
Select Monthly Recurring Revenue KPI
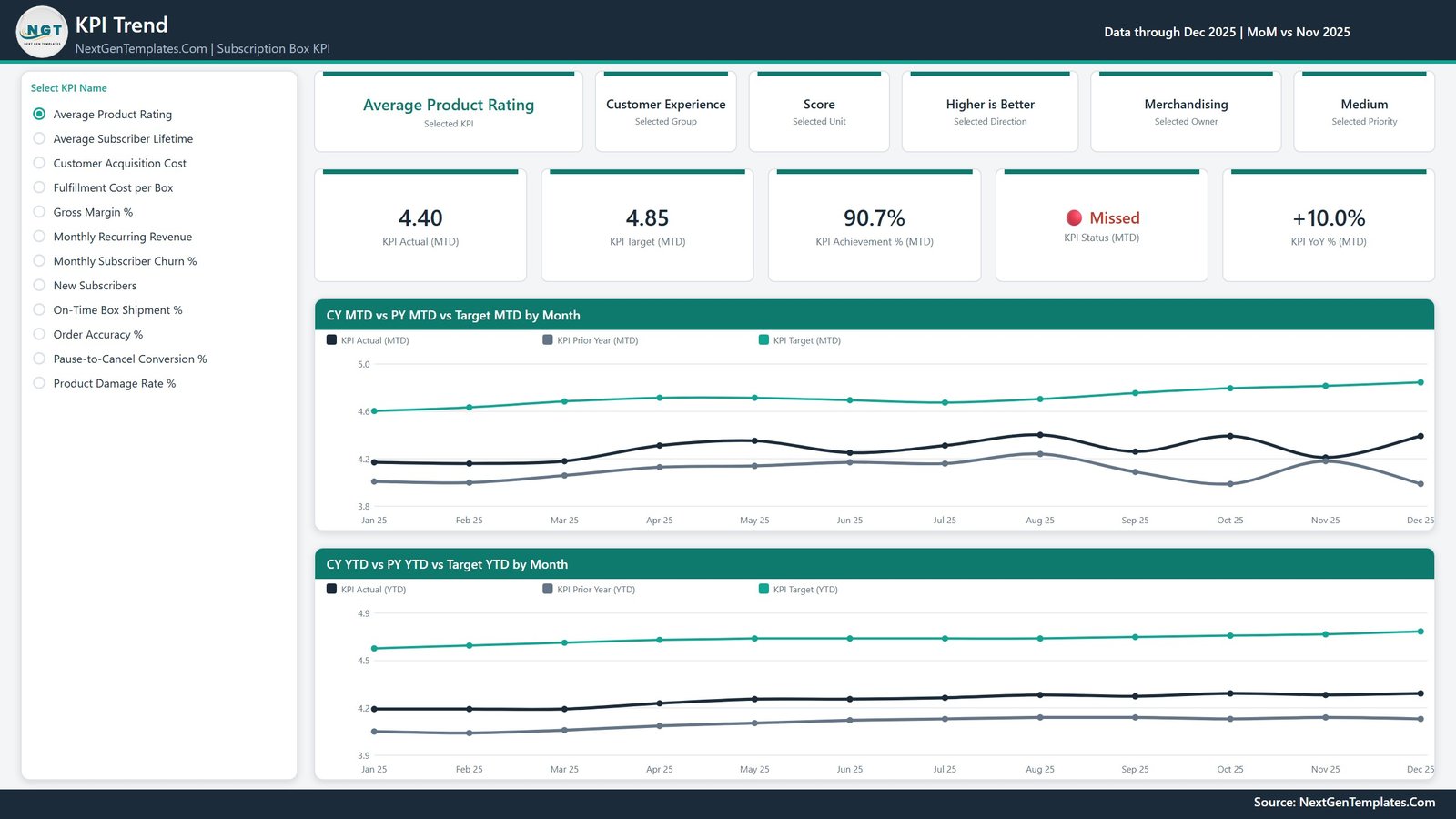[39, 237]
